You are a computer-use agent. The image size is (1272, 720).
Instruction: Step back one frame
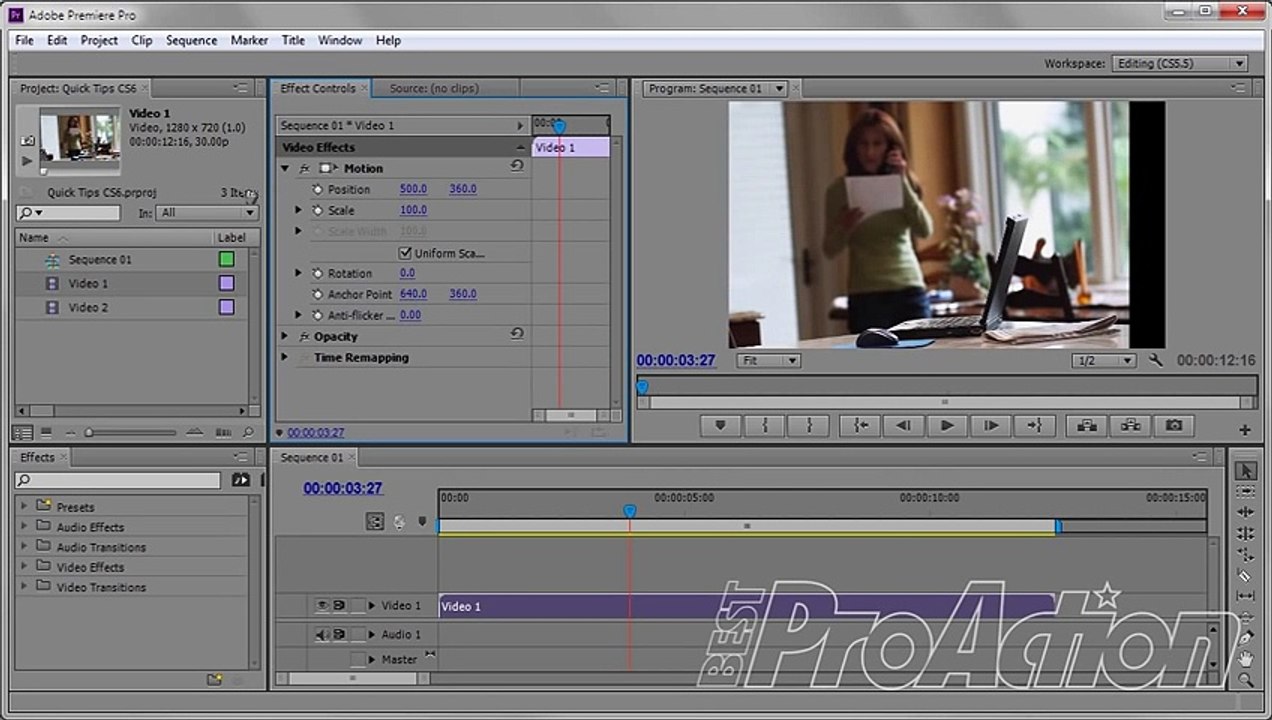903,426
